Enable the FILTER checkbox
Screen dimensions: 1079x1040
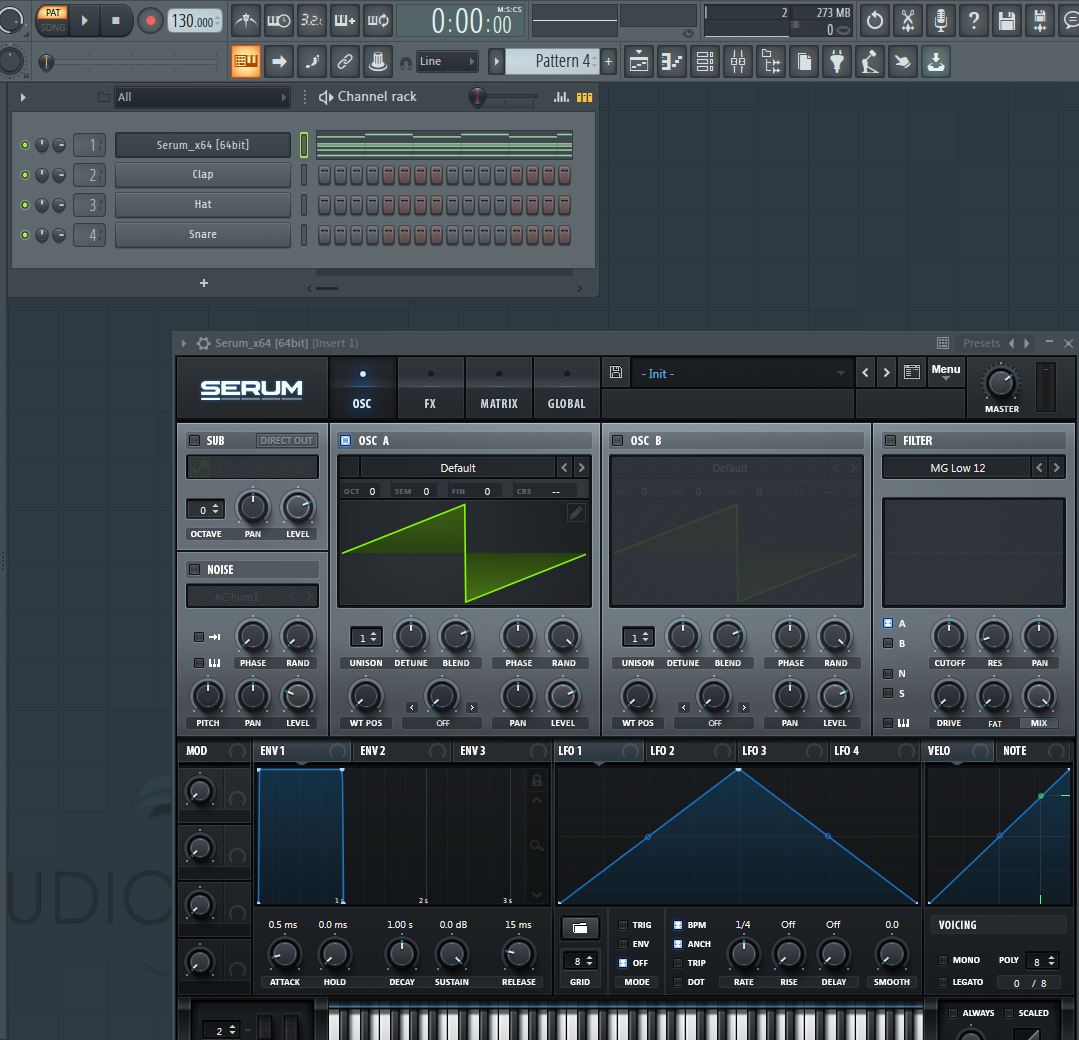click(890, 441)
